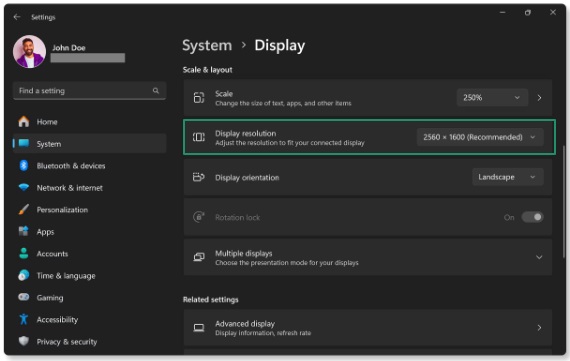Image resolution: width=570 pixels, height=361 pixels.
Task: Restore down the Settings window
Action: (527, 13)
